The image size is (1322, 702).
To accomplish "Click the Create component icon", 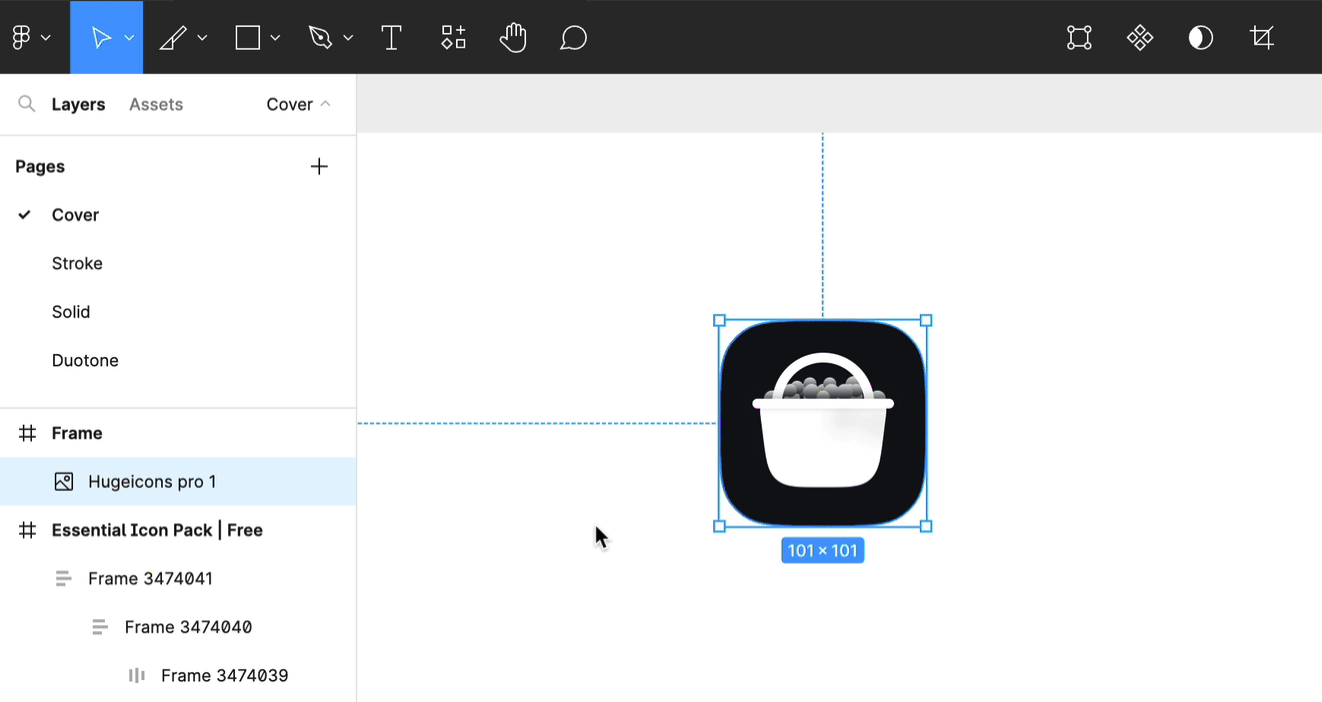I will pyautogui.click(x=1140, y=38).
